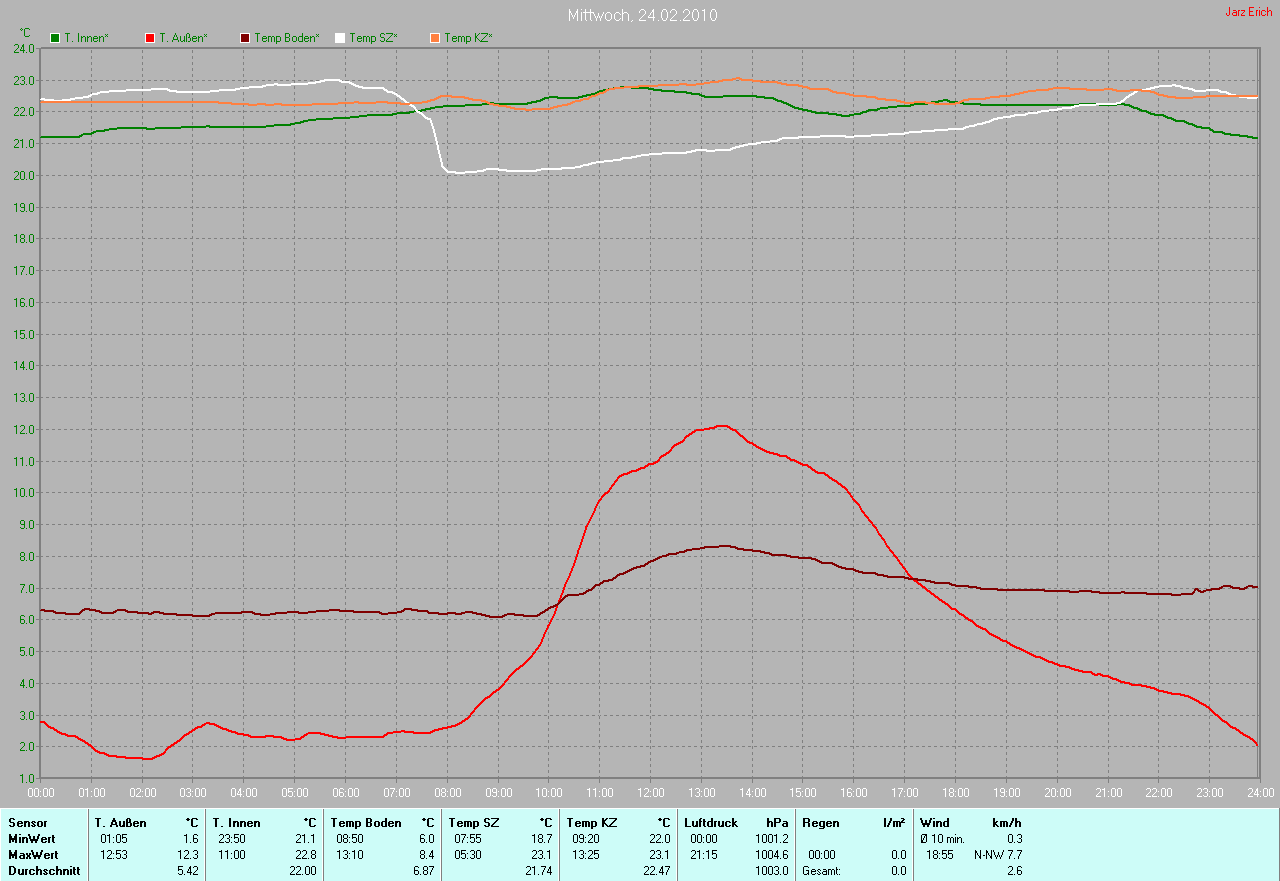Select the 'T. Außen*' legend label
Image resolution: width=1280 pixels, height=881 pixels.
pyautogui.click(x=184, y=38)
